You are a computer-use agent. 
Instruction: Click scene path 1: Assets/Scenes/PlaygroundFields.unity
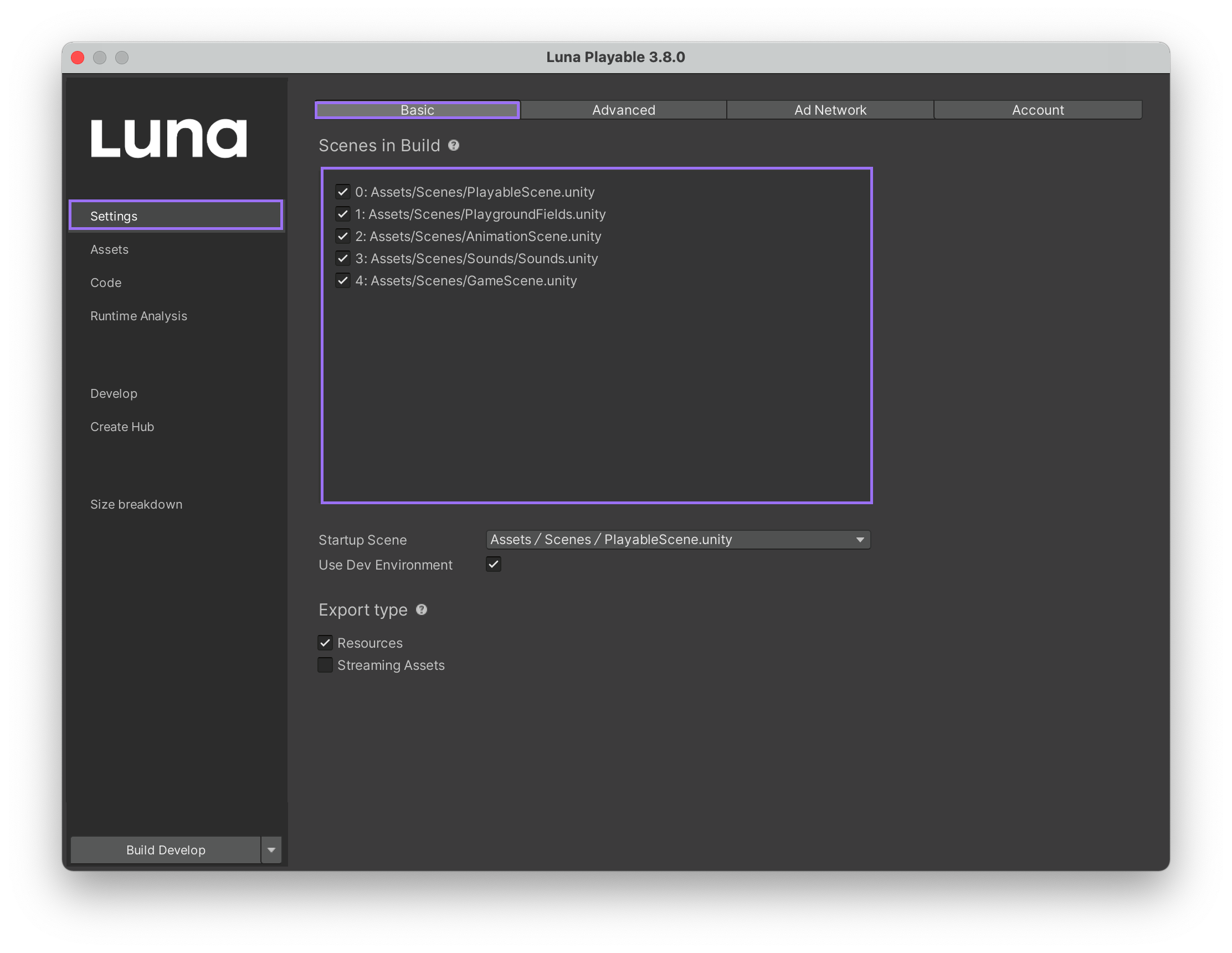(481, 214)
